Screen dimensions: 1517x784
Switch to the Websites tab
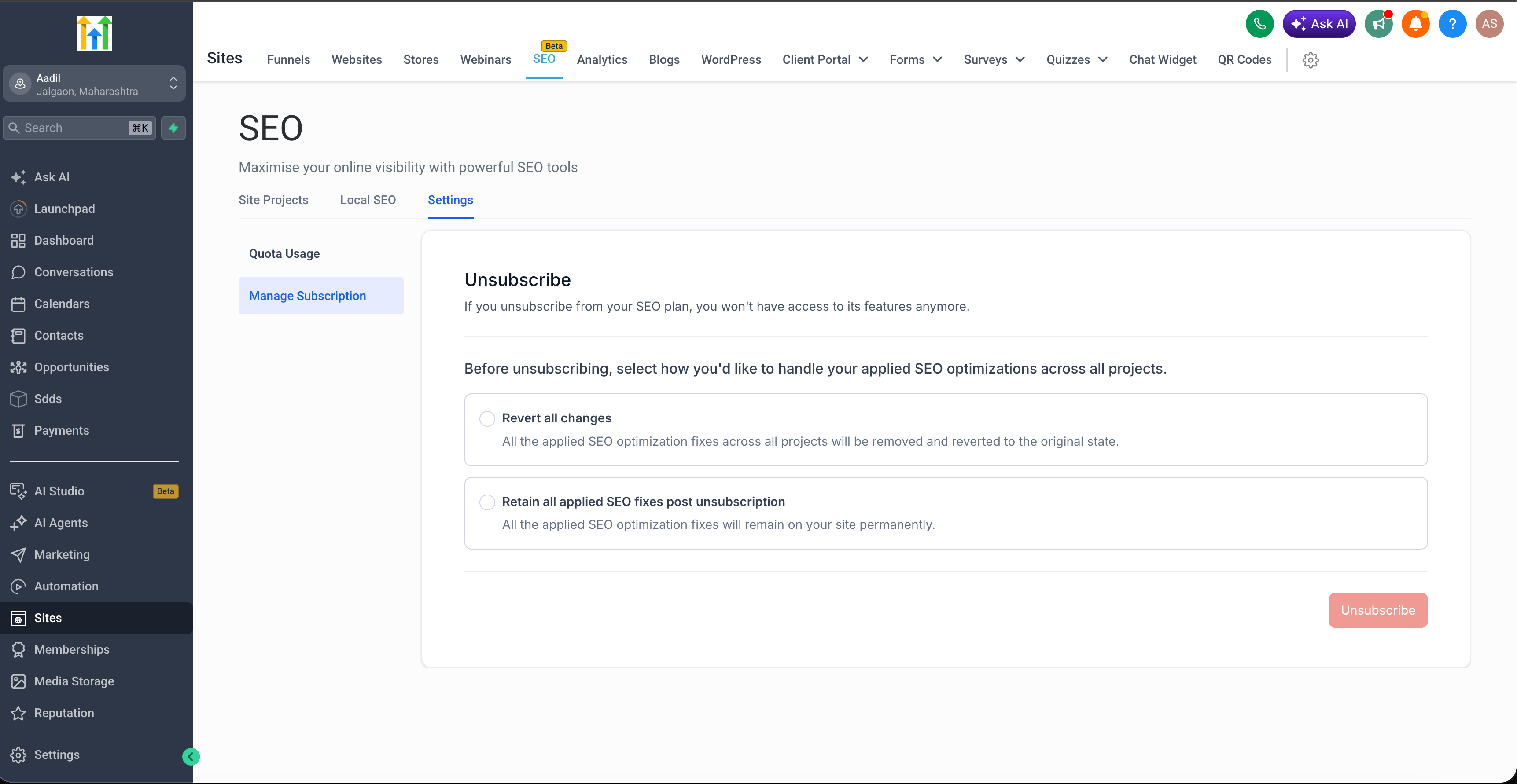(357, 60)
